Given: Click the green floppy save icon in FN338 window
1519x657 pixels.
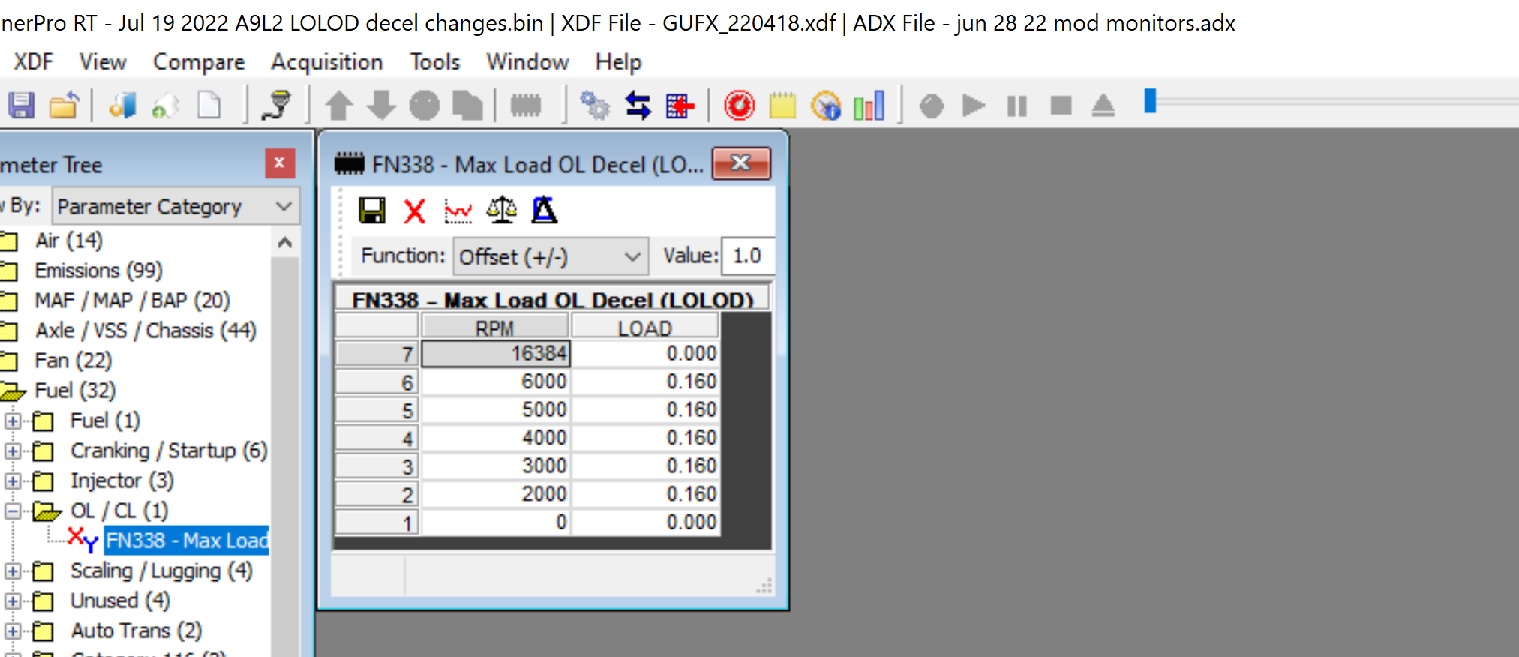Looking at the screenshot, I should 372,210.
